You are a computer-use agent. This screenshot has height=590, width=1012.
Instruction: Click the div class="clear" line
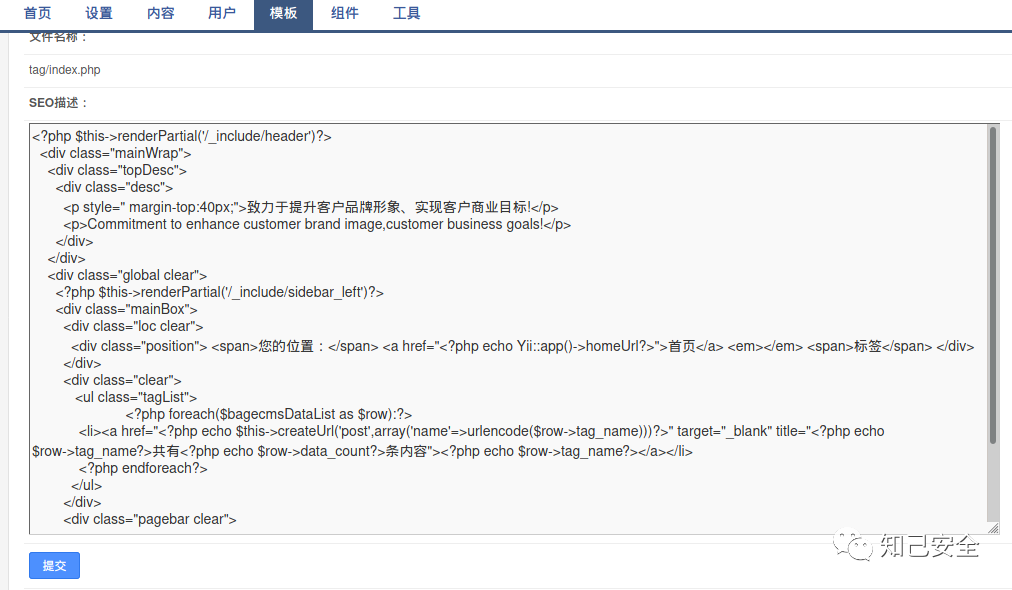coord(122,380)
